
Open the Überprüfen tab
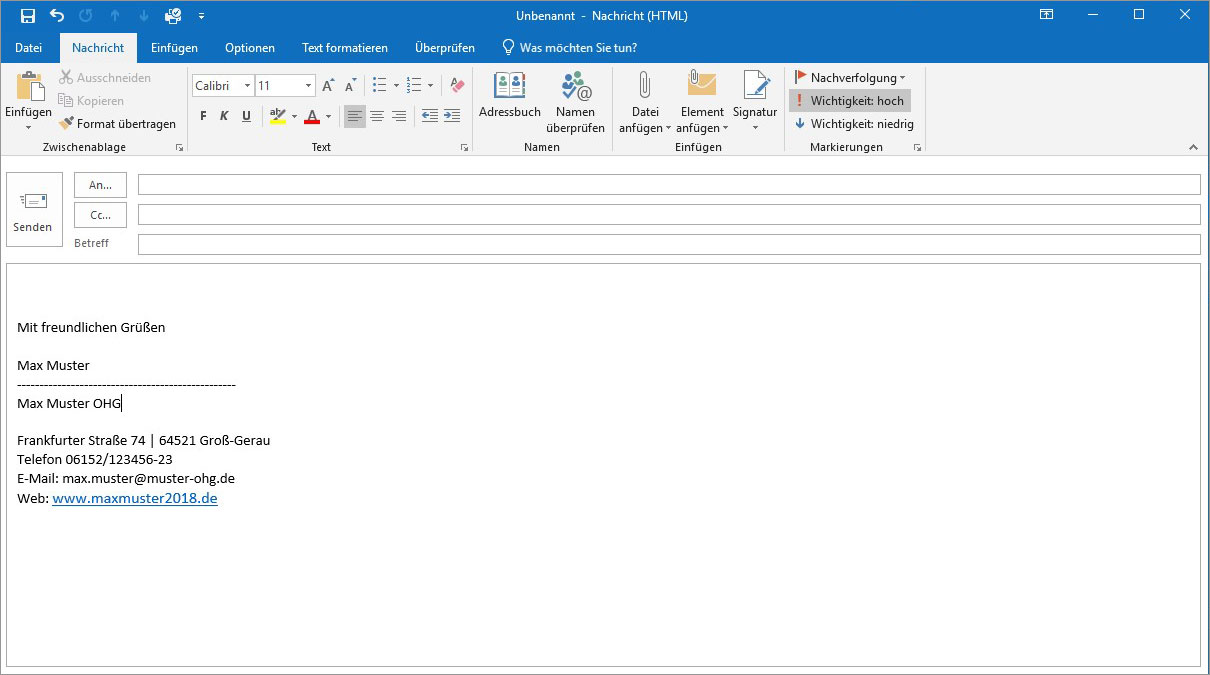click(445, 47)
